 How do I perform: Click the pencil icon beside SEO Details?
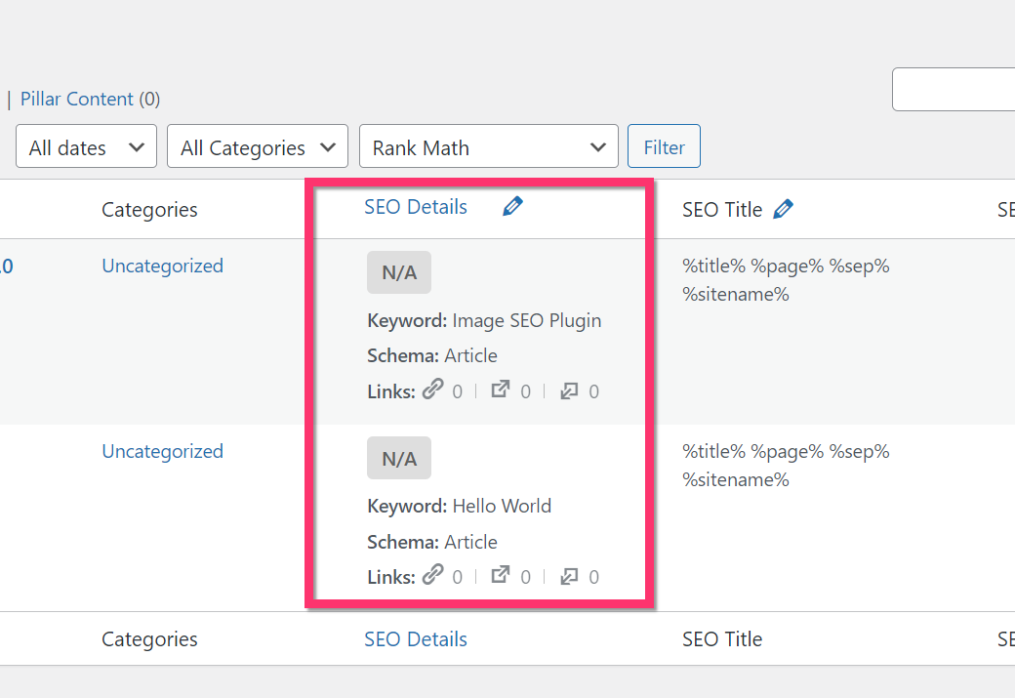513,207
